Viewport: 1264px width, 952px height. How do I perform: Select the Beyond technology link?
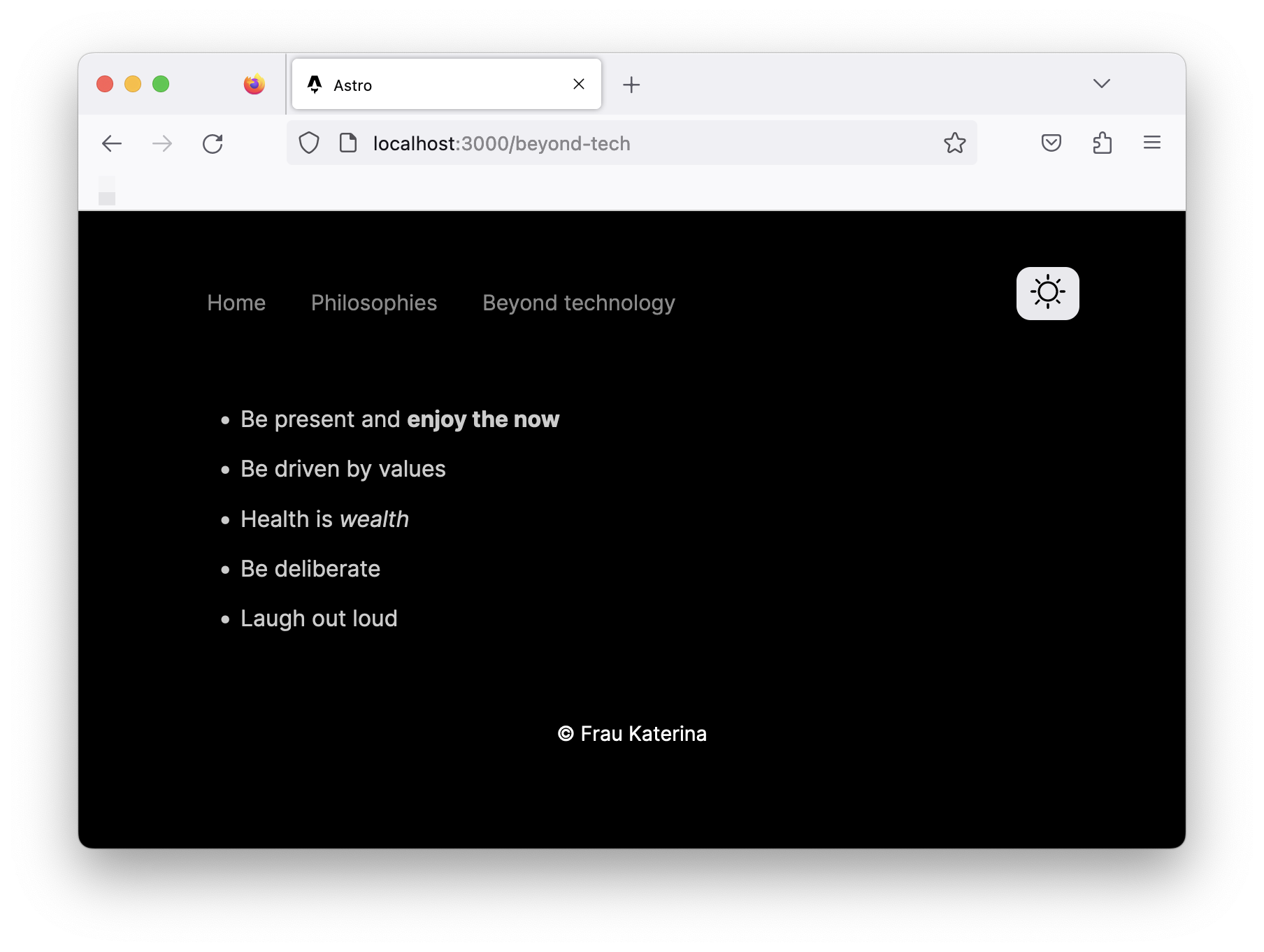578,303
